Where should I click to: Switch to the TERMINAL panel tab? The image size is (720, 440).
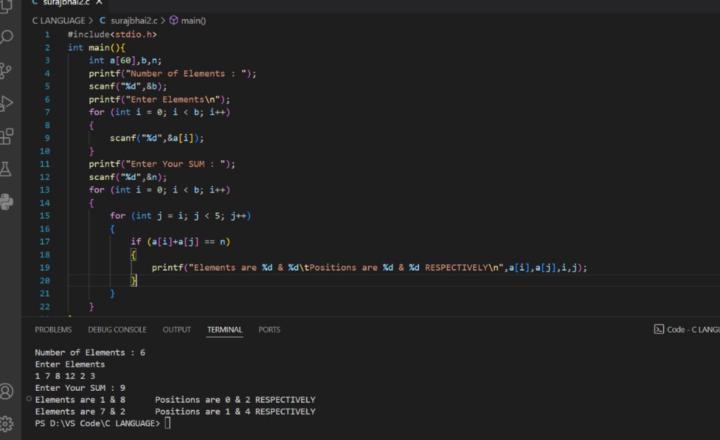(225, 330)
